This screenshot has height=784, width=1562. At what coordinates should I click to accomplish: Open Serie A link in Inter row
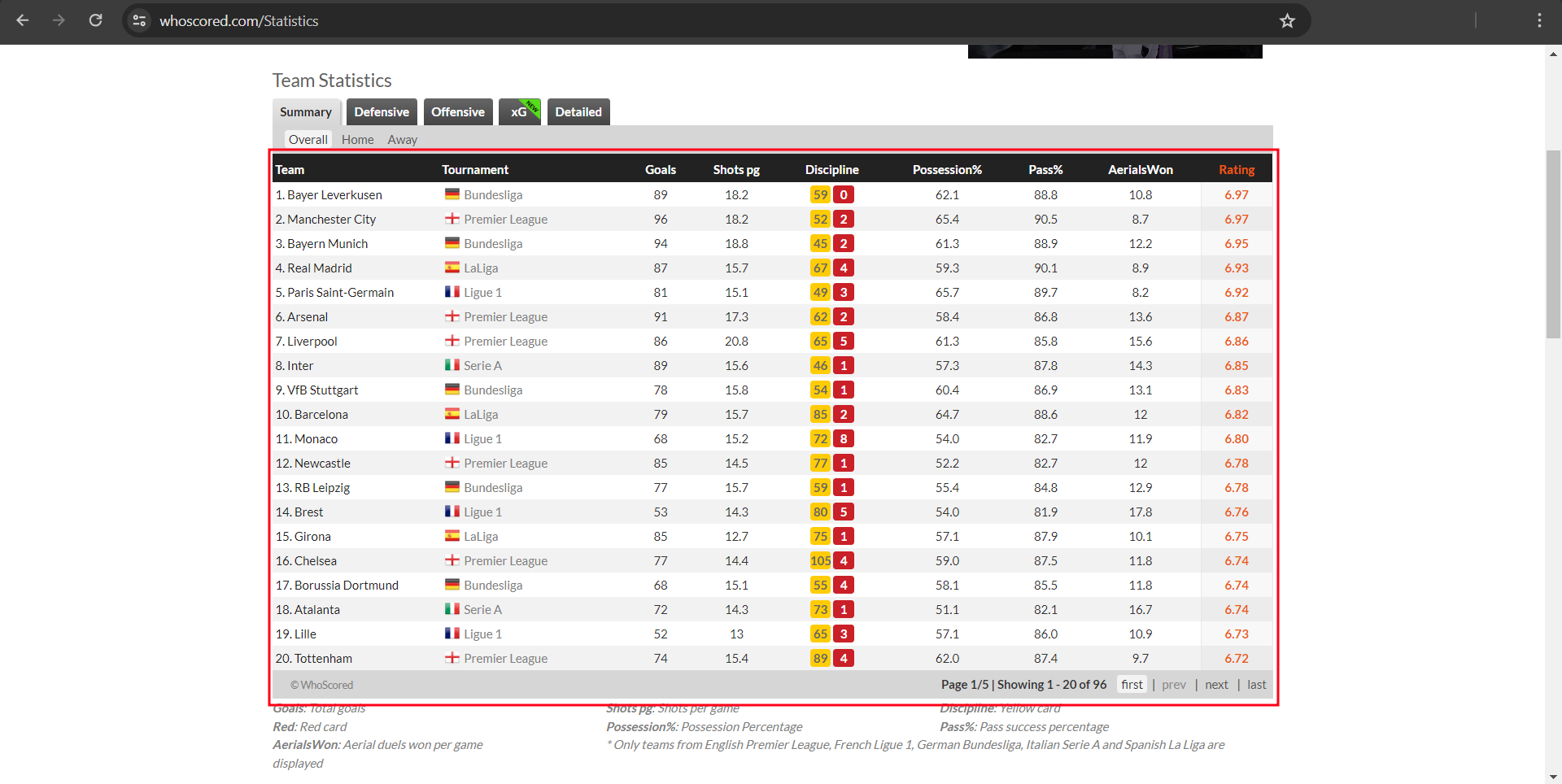coord(482,366)
